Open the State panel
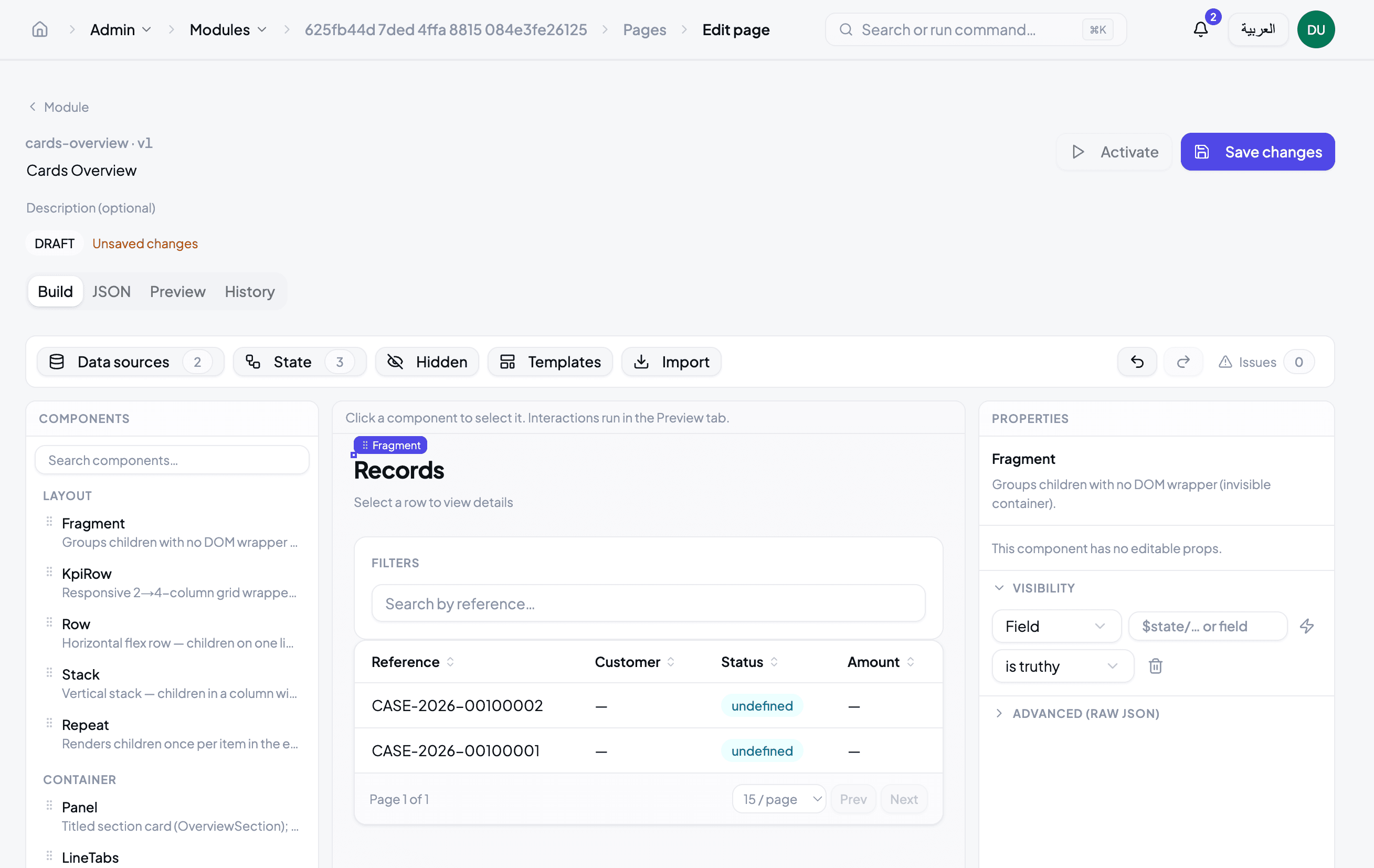This screenshot has width=1374, height=868. tap(300, 361)
